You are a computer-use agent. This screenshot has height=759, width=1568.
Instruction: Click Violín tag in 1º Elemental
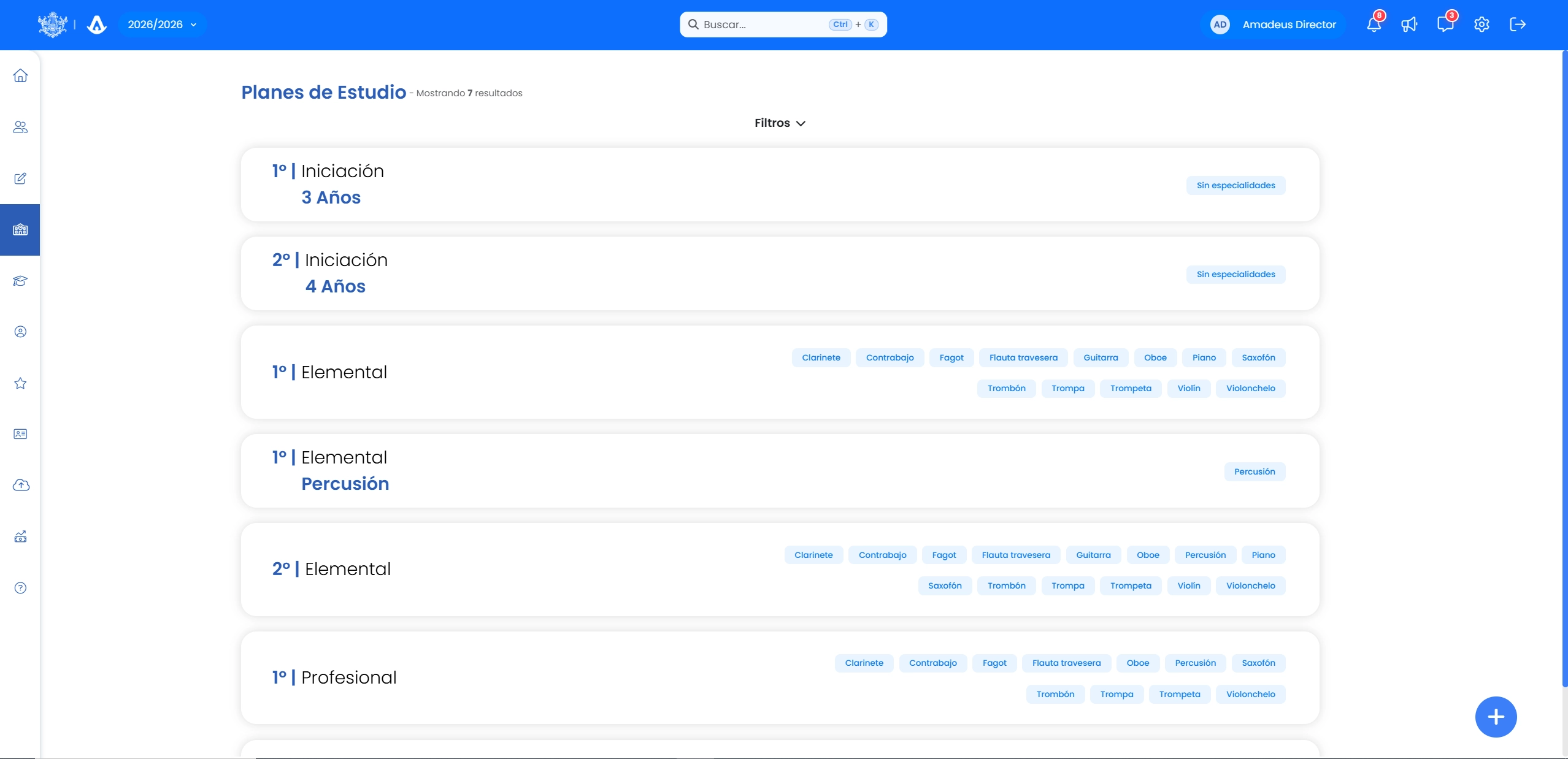coord(1189,388)
